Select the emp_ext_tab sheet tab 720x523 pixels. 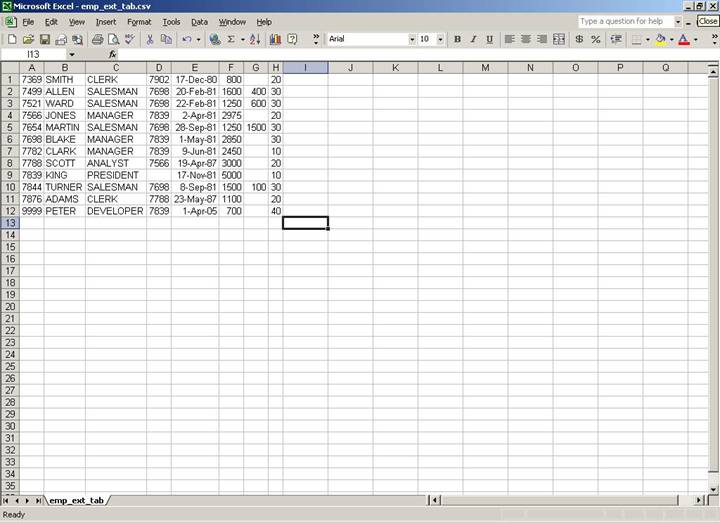(77, 500)
